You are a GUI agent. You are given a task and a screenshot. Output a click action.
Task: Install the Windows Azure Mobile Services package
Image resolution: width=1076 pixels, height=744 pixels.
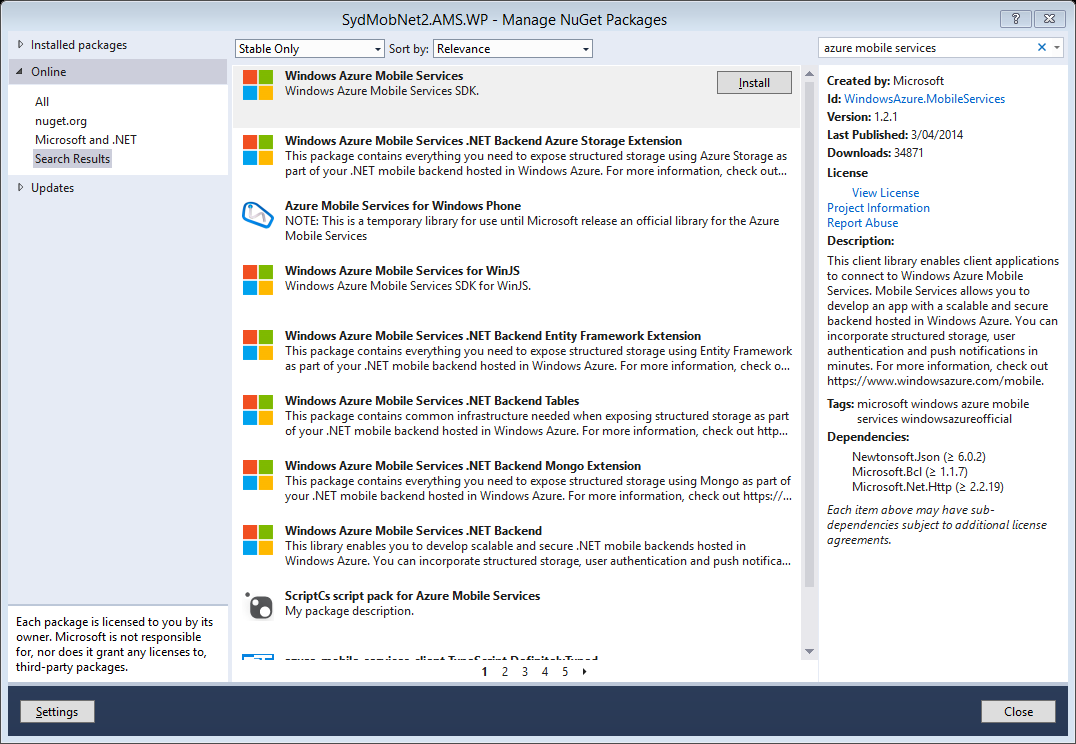(x=754, y=82)
